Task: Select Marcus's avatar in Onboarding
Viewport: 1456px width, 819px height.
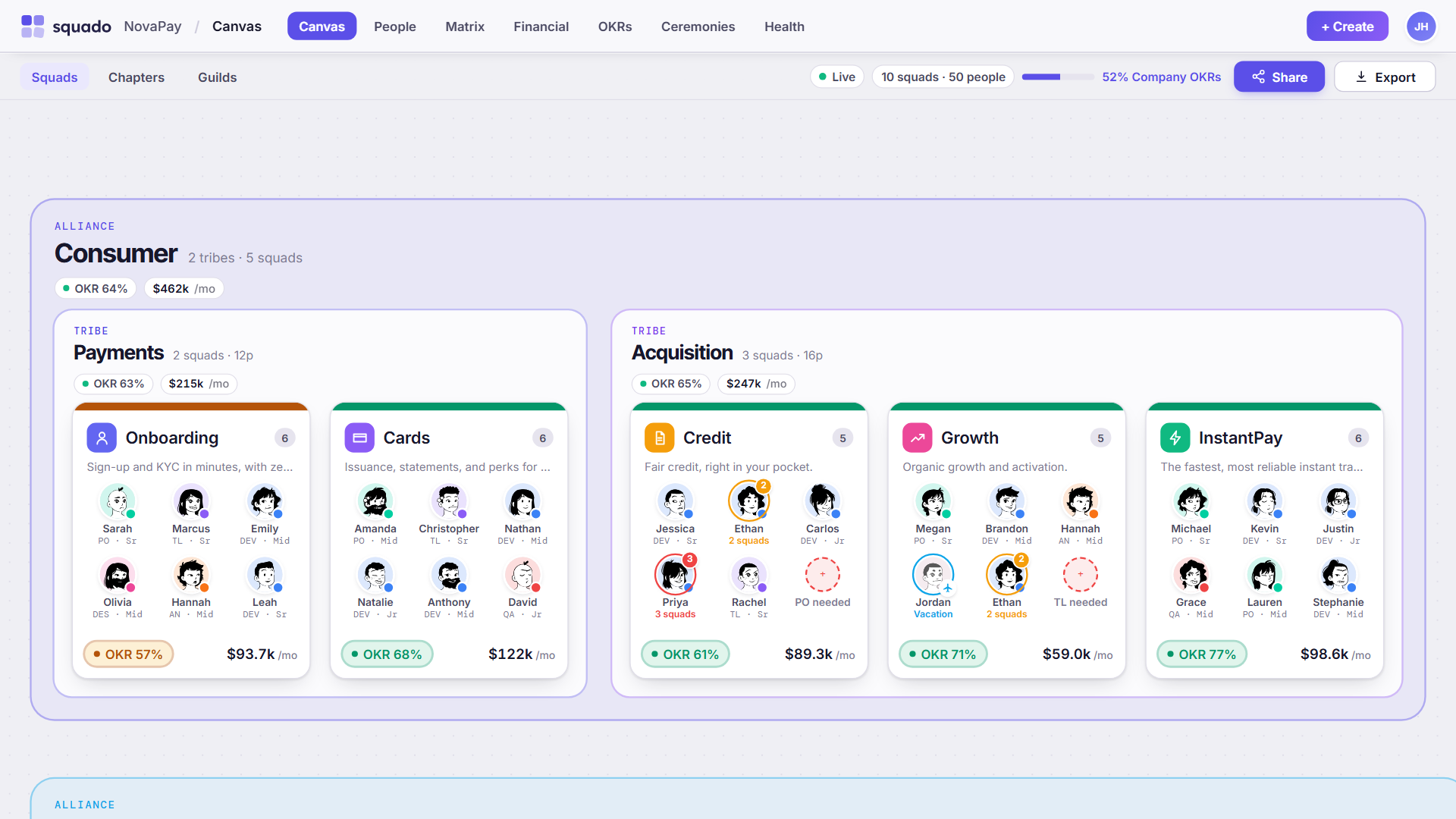Action: 191,501
